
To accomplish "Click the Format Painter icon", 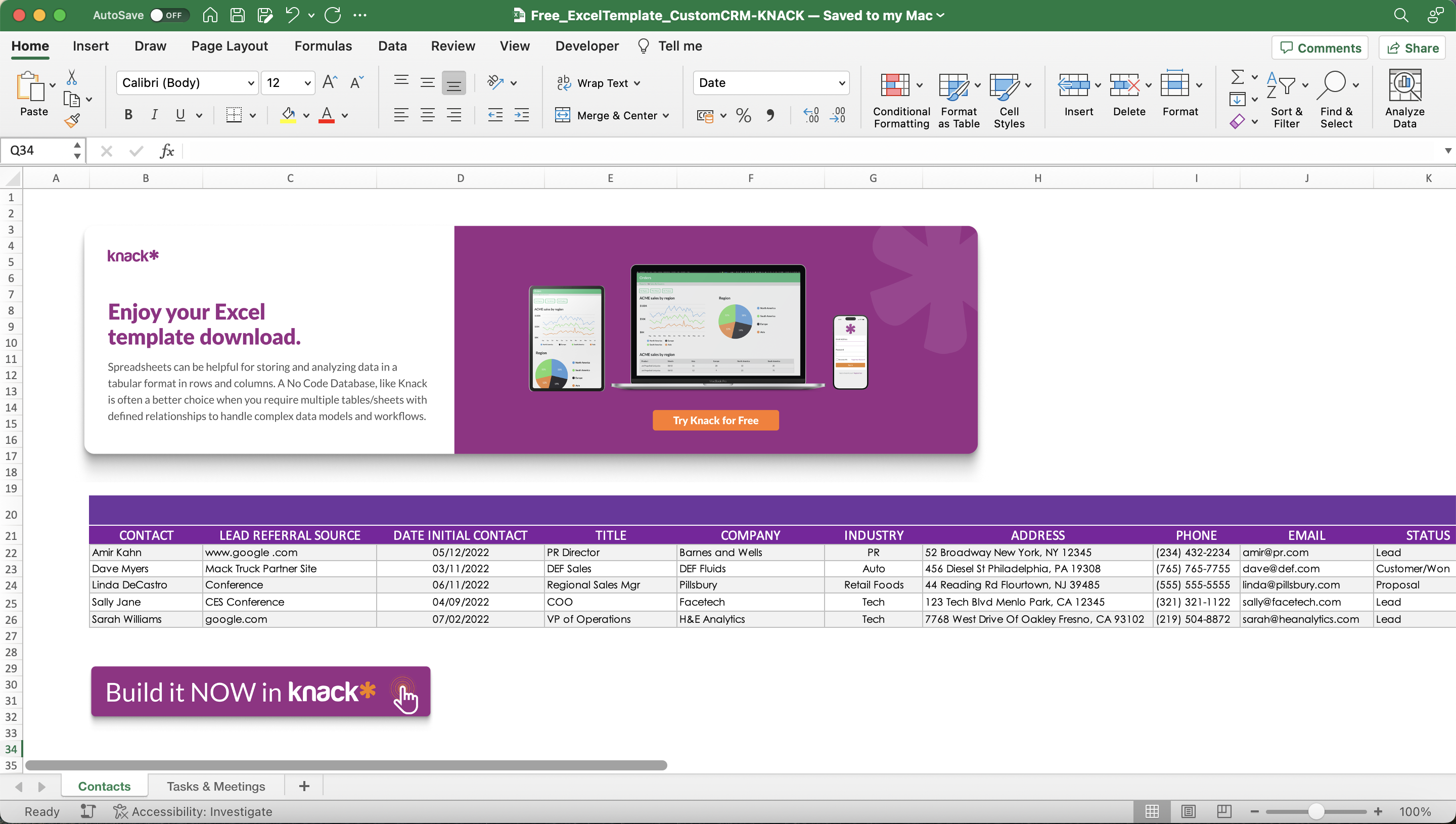I will [73, 119].
